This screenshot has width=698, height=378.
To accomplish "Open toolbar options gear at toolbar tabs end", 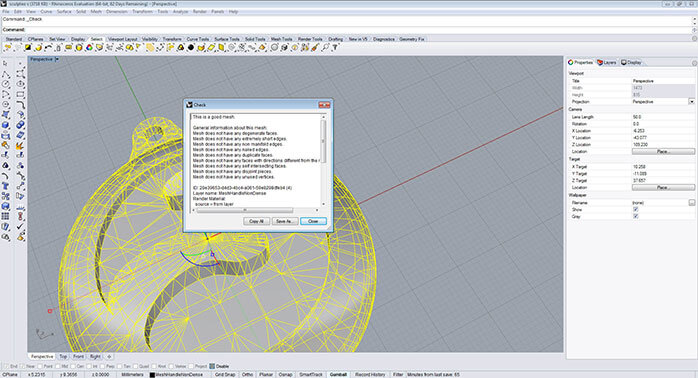I will click(x=694, y=39).
